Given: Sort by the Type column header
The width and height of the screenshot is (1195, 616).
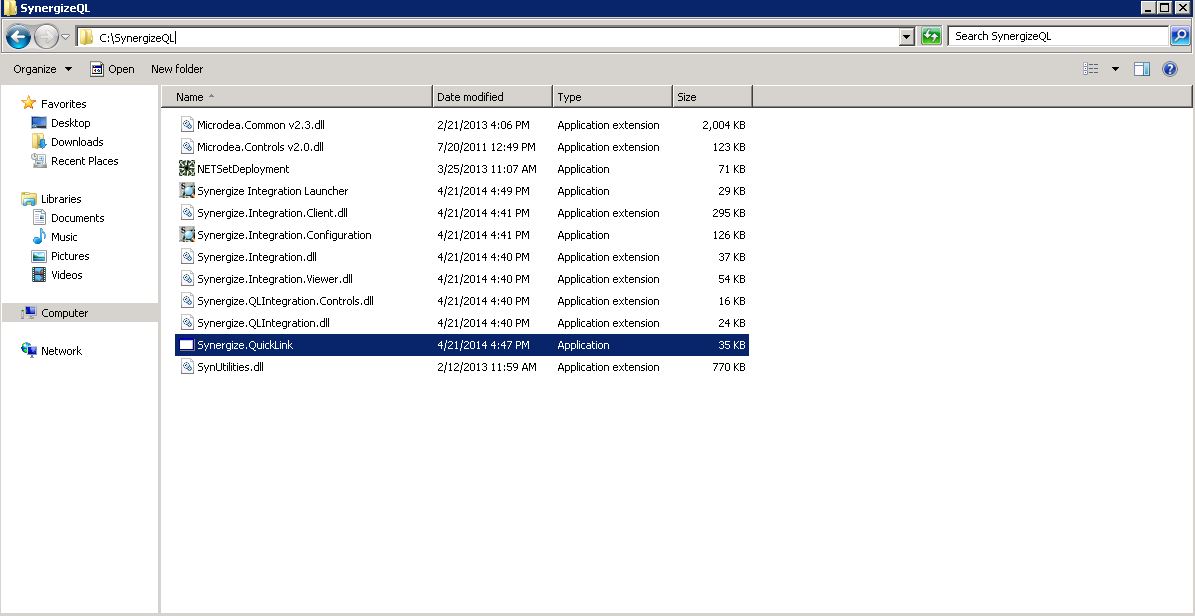Looking at the screenshot, I should click(x=613, y=97).
